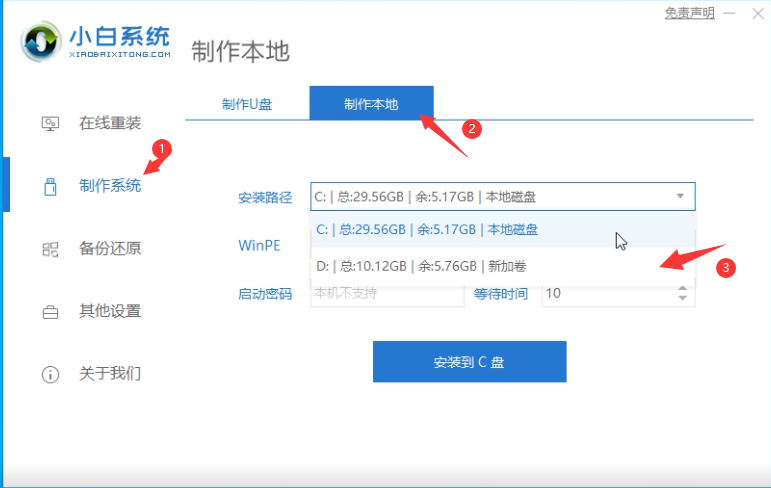Decrease the 等待时间 value with down arrow
The image size is (771, 488).
[x=683, y=299]
